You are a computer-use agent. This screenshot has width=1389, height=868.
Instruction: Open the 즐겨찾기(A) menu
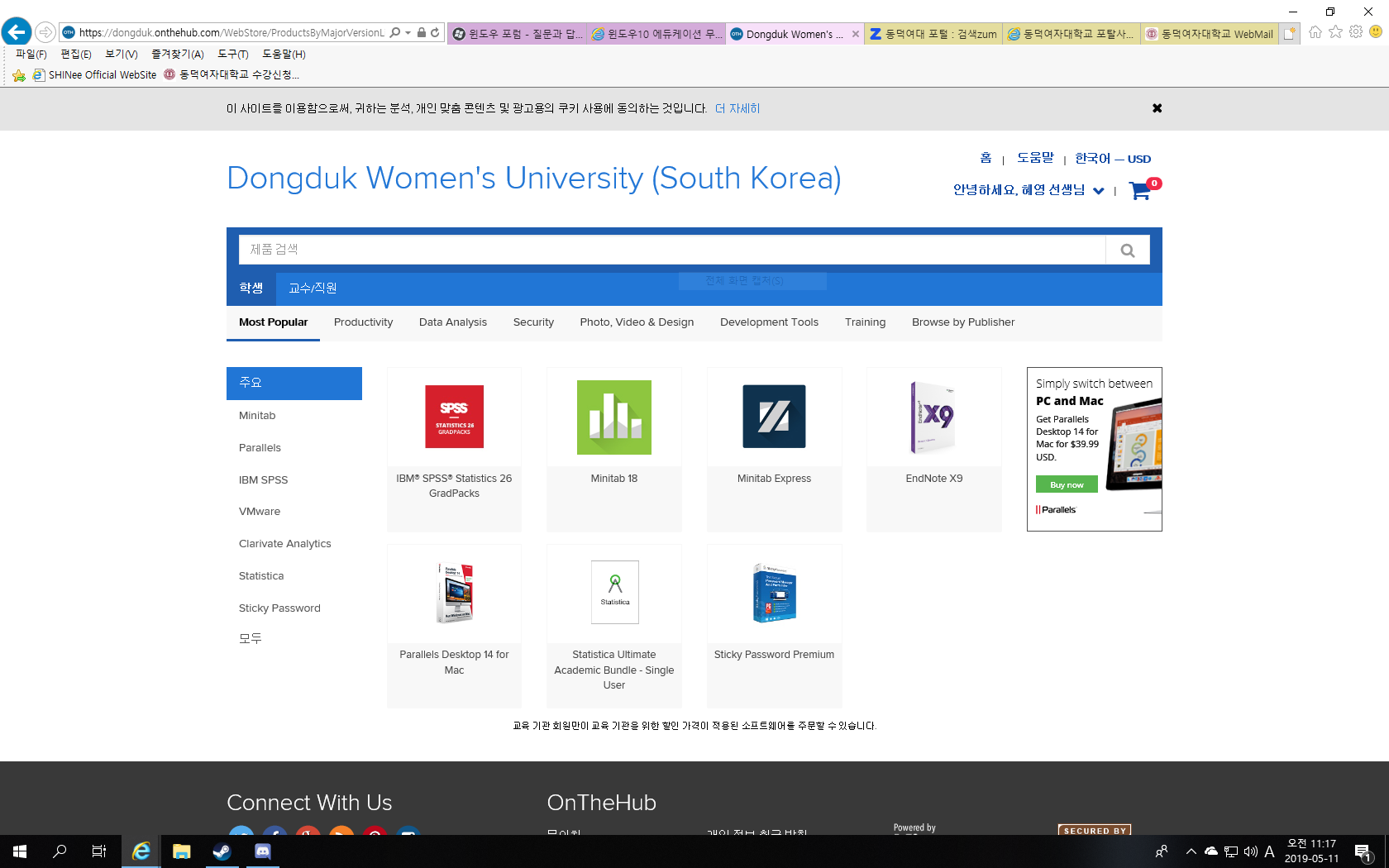178,54
